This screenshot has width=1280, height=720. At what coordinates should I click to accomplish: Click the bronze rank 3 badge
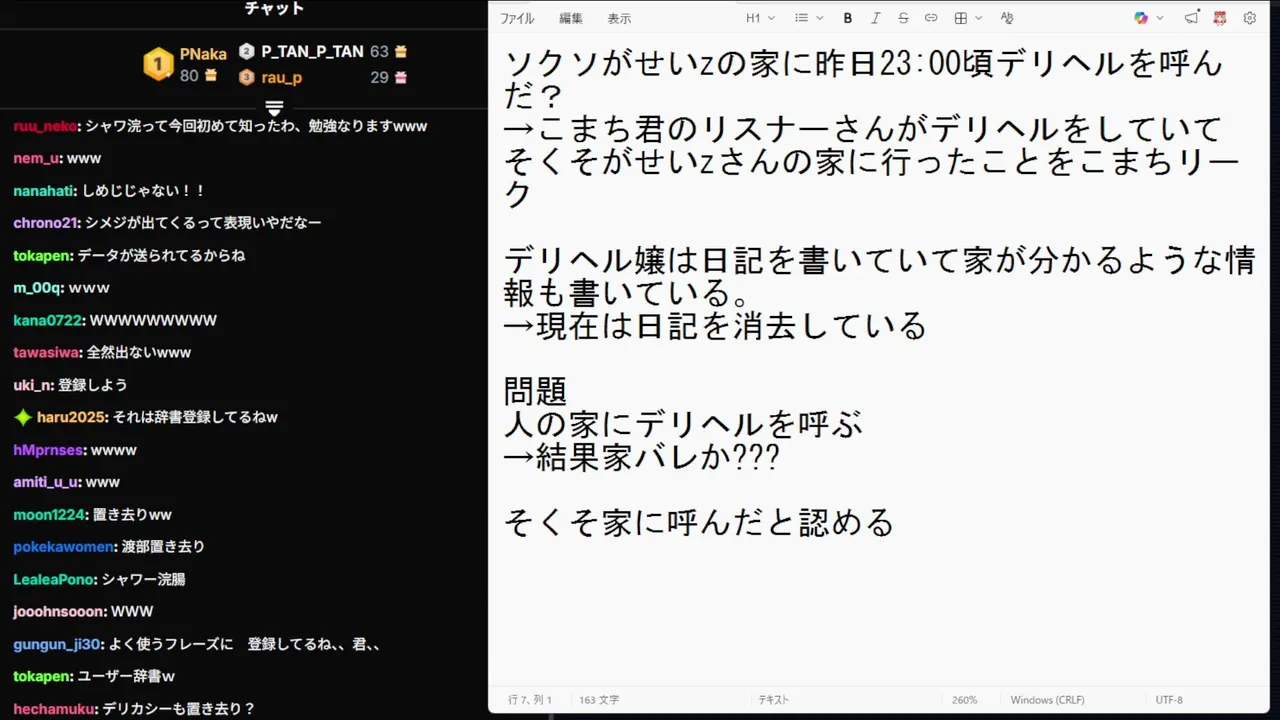[x=247, y=77]
